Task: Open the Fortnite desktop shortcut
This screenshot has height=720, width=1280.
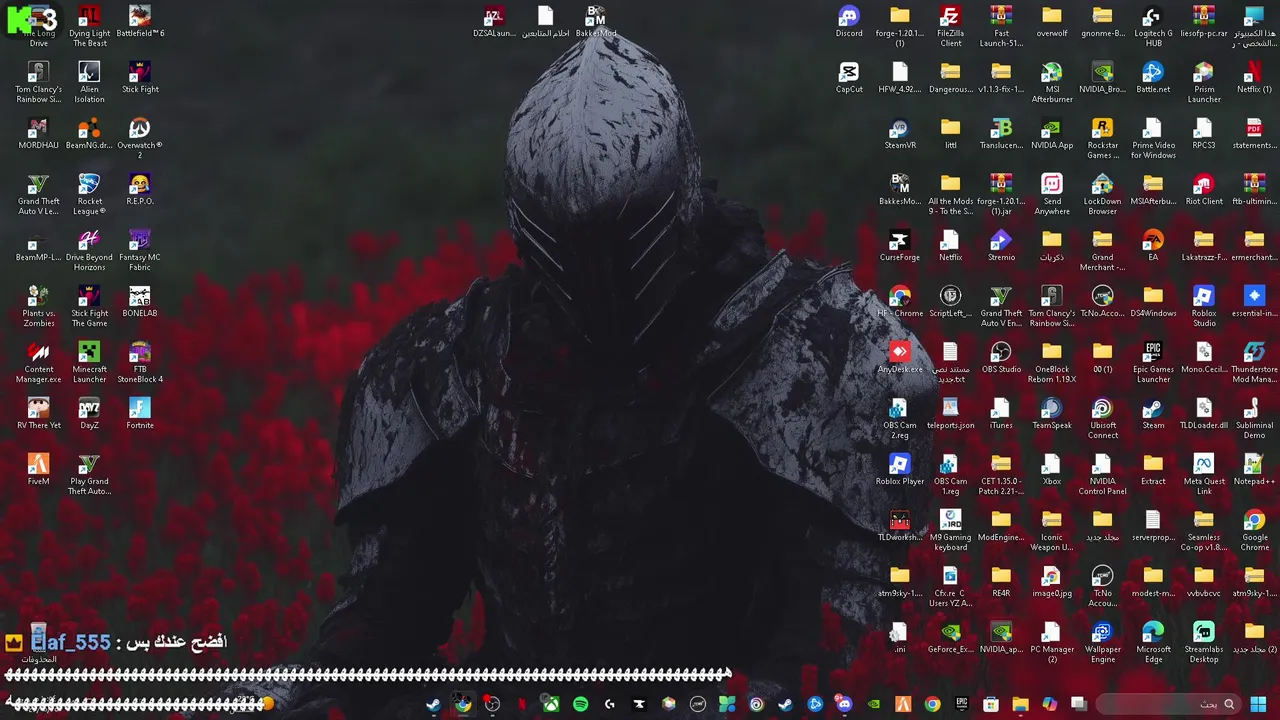Action: point(140,414)
